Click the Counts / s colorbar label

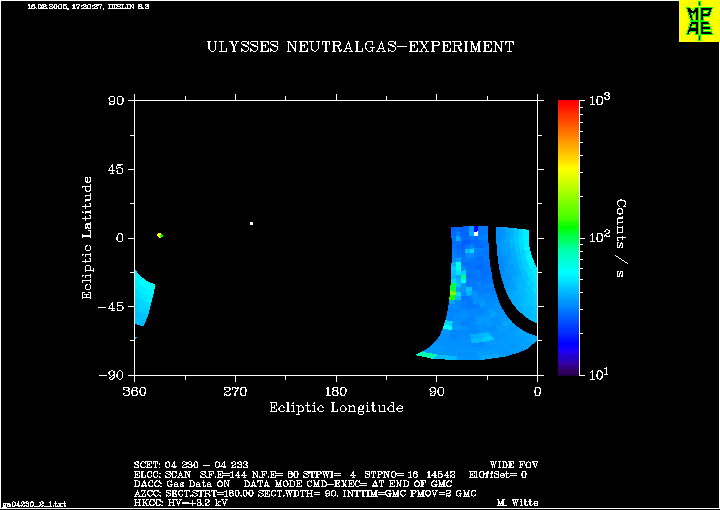coord(620,238)
